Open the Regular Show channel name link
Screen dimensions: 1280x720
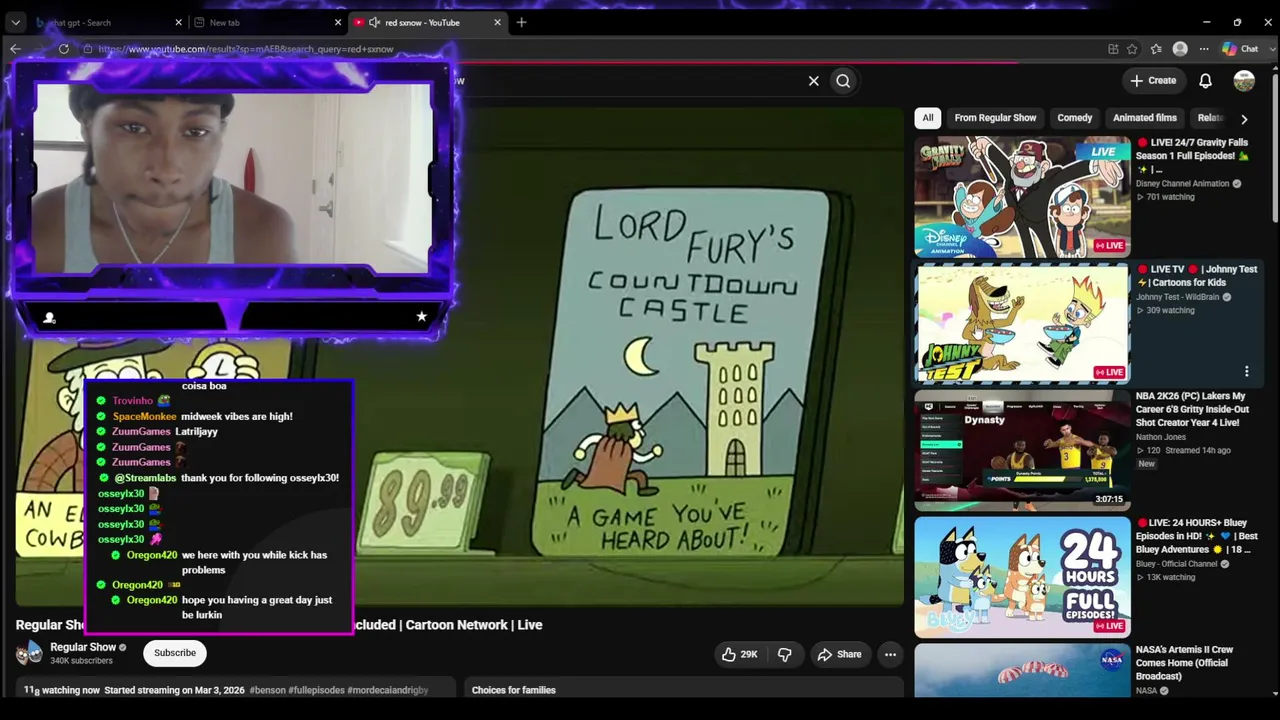[x=83, y=647]
